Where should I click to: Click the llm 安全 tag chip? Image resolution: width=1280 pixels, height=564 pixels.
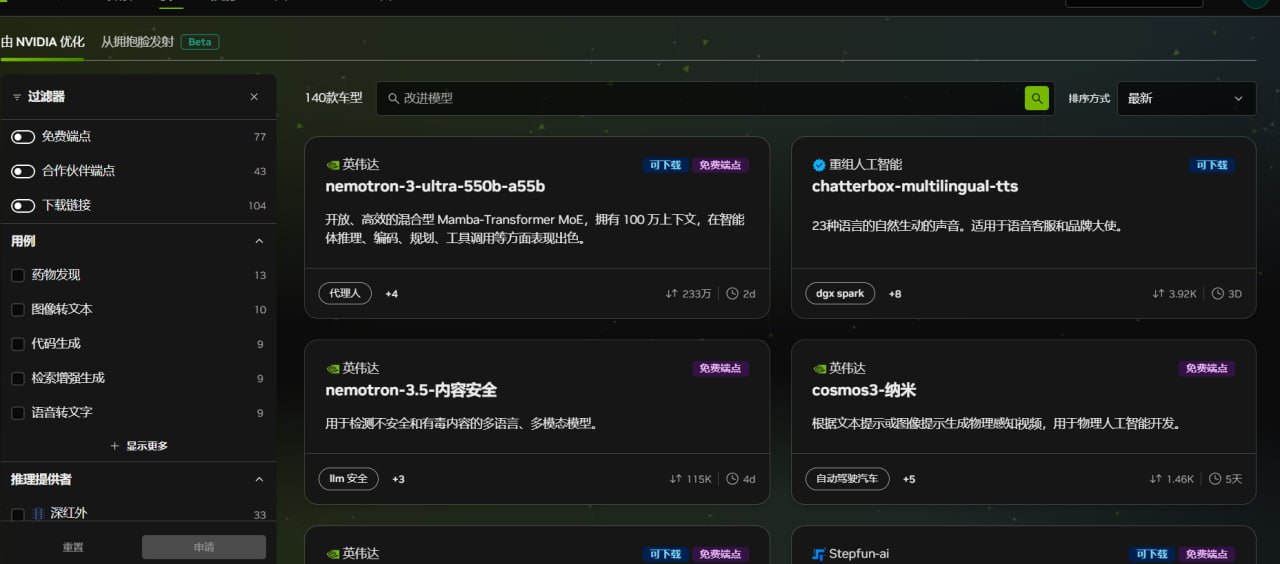click(x=349, y=479)
